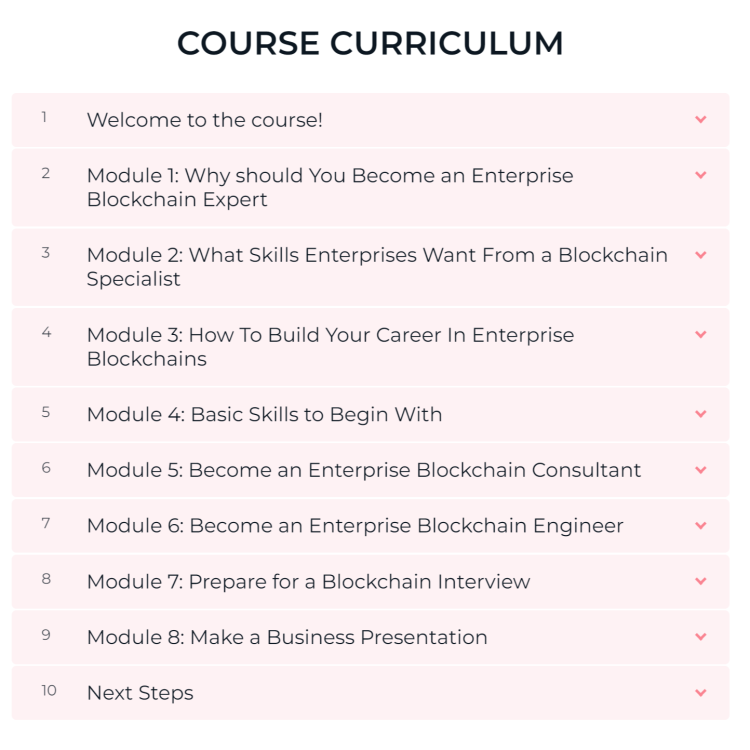Click chevron beside Module 5 Blockchain Consultant
The image size is (750, 750).
click(700, 470)
